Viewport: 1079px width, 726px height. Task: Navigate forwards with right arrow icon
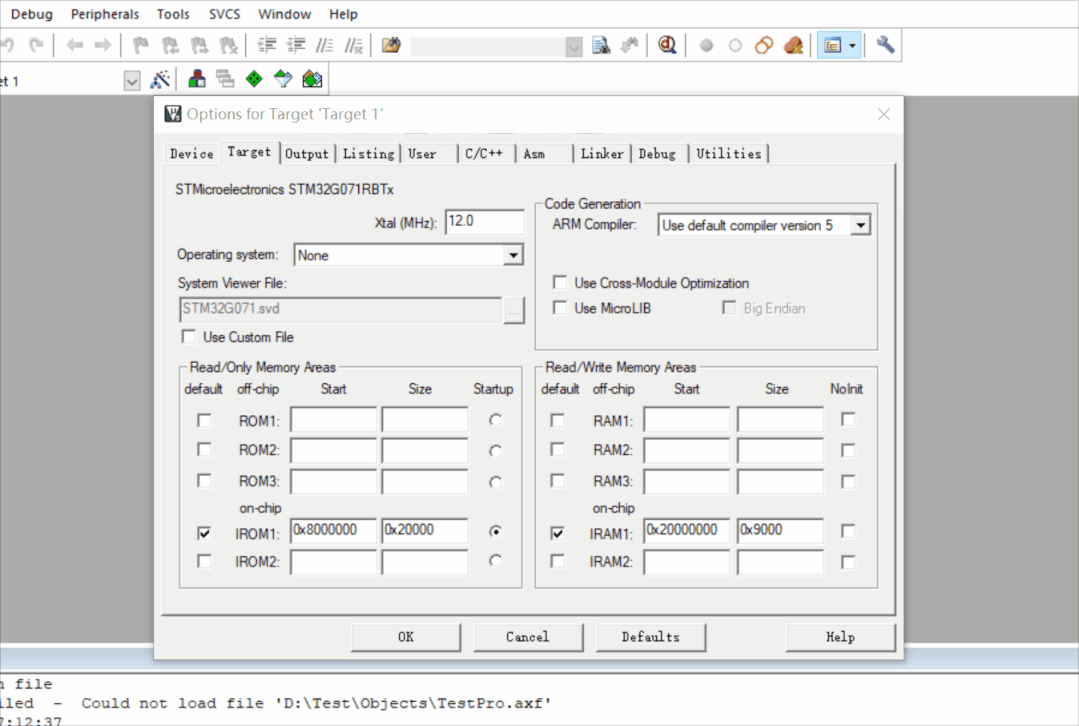tap(103, 45)
